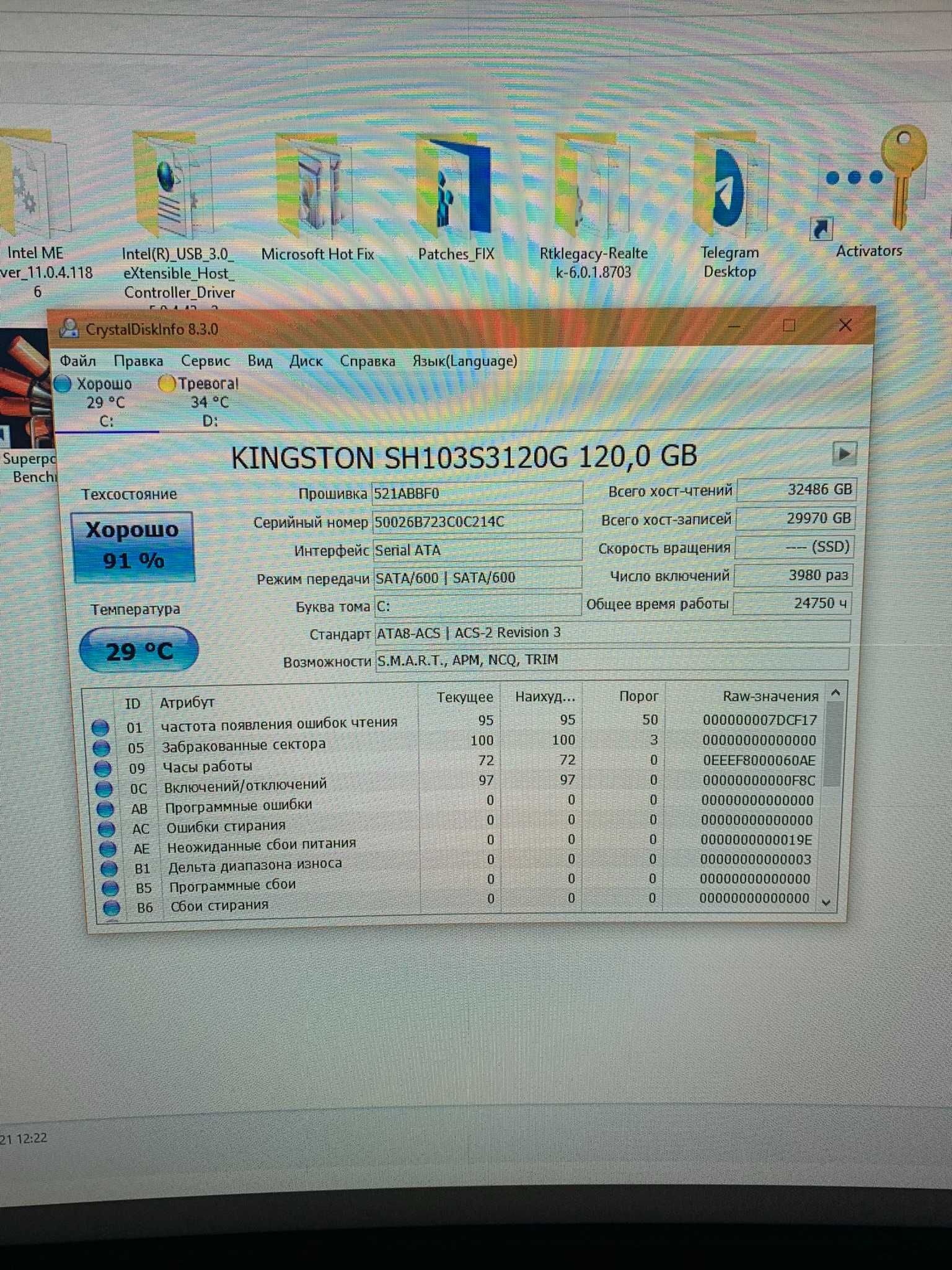Image resolution: width=952 pixels, height=1270 pixels.
Task: Click status dot for attribute B1 row
Action: [x=109, y=868]
